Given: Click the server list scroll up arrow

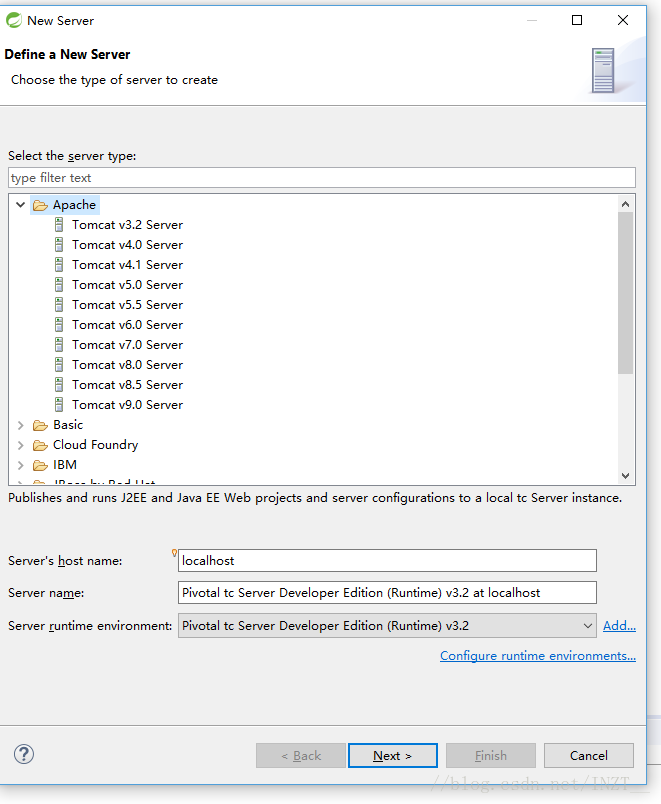Looking at the screenshot, I should (x=625, y=204).
